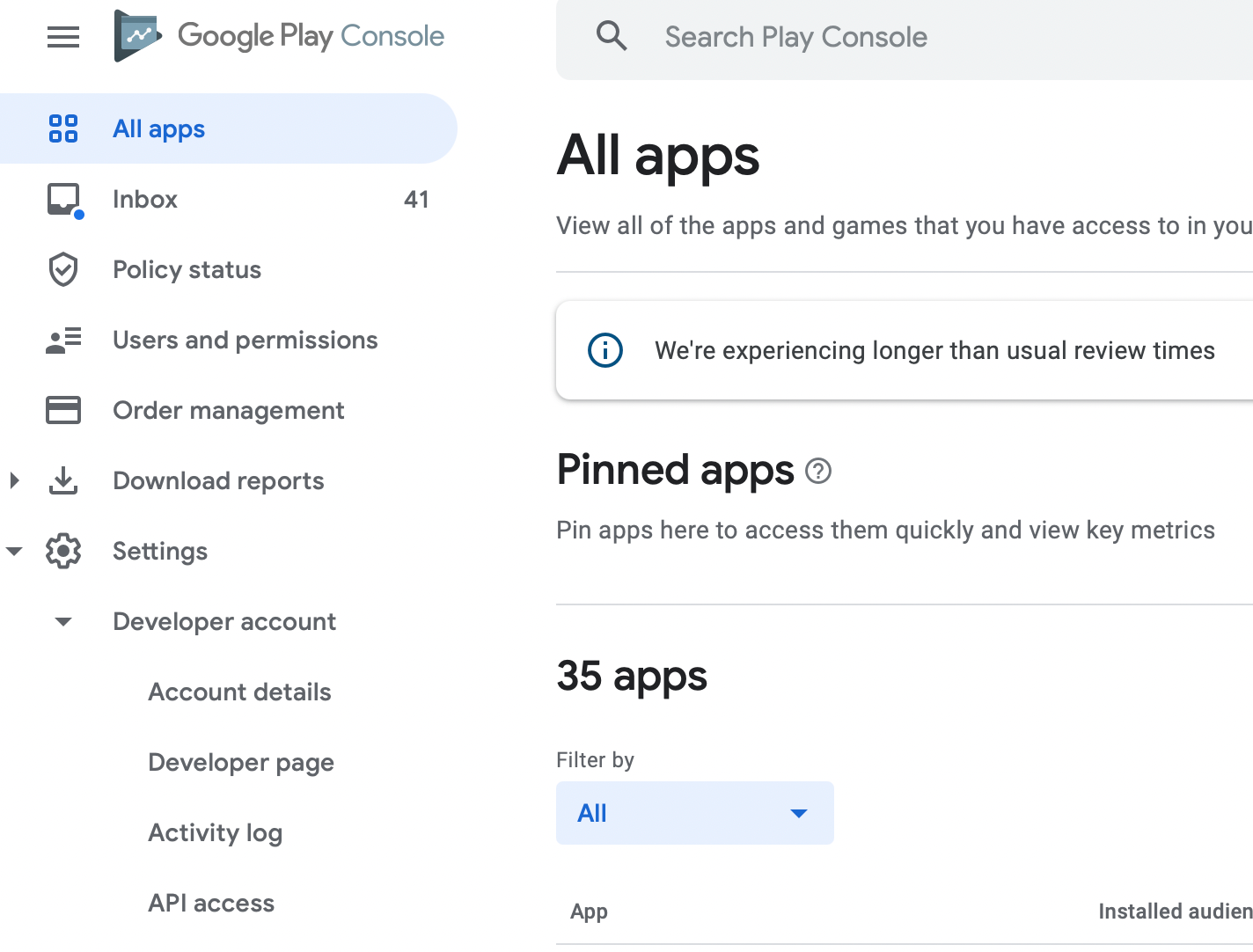Screen dimensions: 1253x952
Task: Click the Order management card icon
Action: click(x=63, y=410)
